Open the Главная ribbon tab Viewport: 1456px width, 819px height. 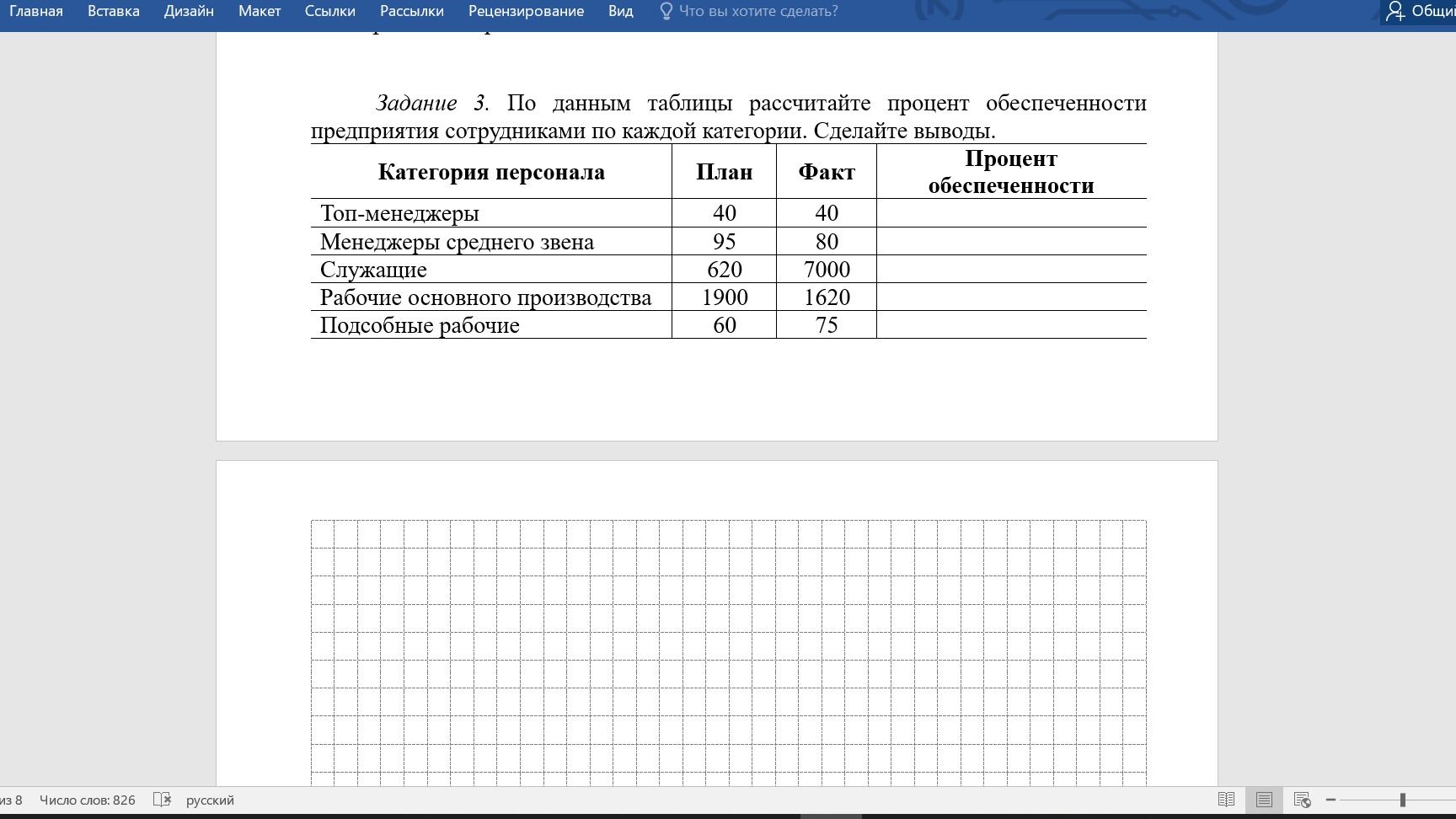(x=36, y=11)
